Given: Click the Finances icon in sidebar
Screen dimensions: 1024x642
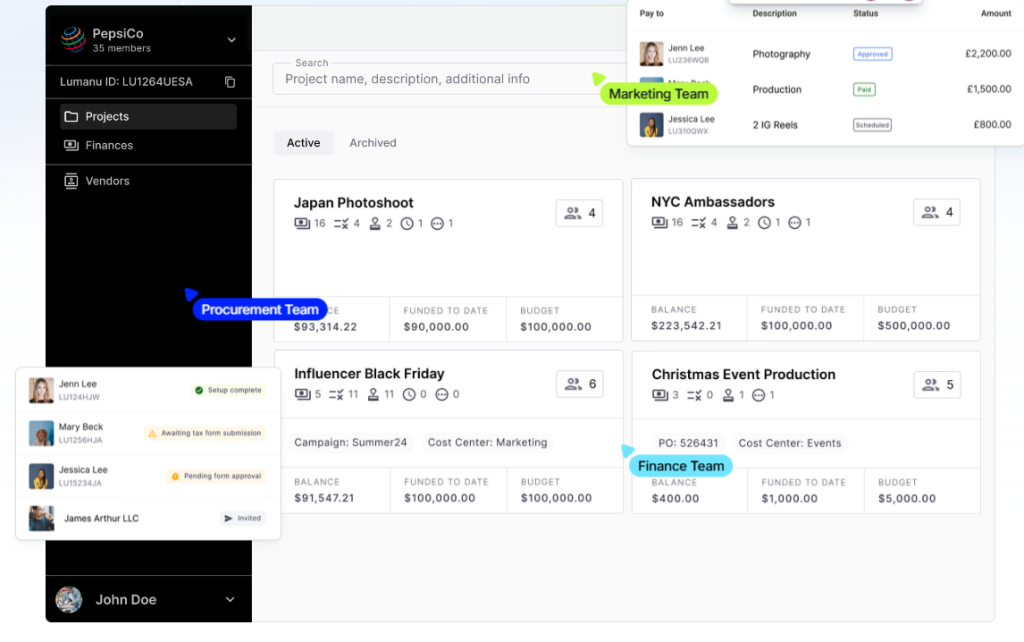Looking at the screenshot, I should coord(71,145).
